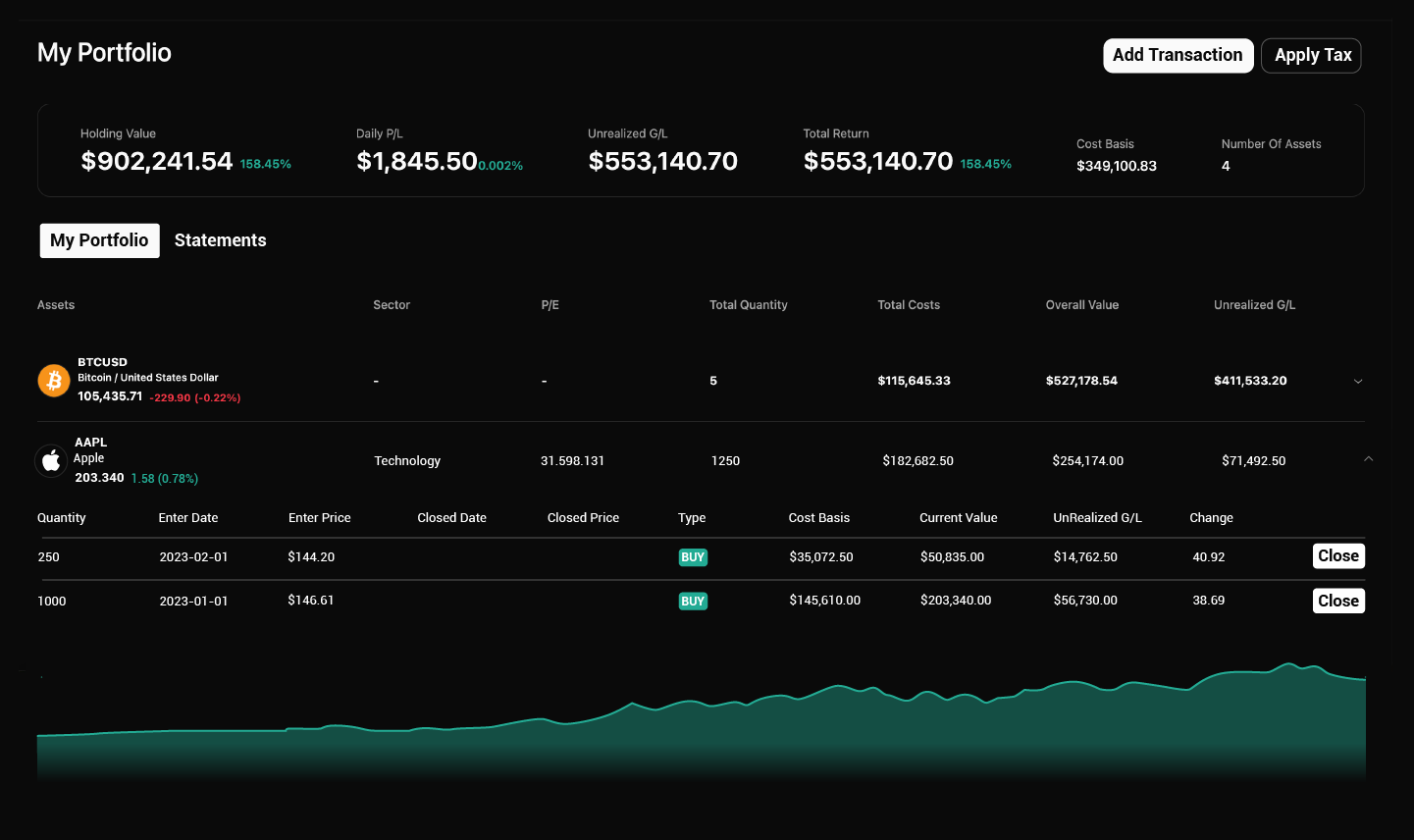Click the BTCUSD ticker name

pyautogui.click(x=102, y=362)
